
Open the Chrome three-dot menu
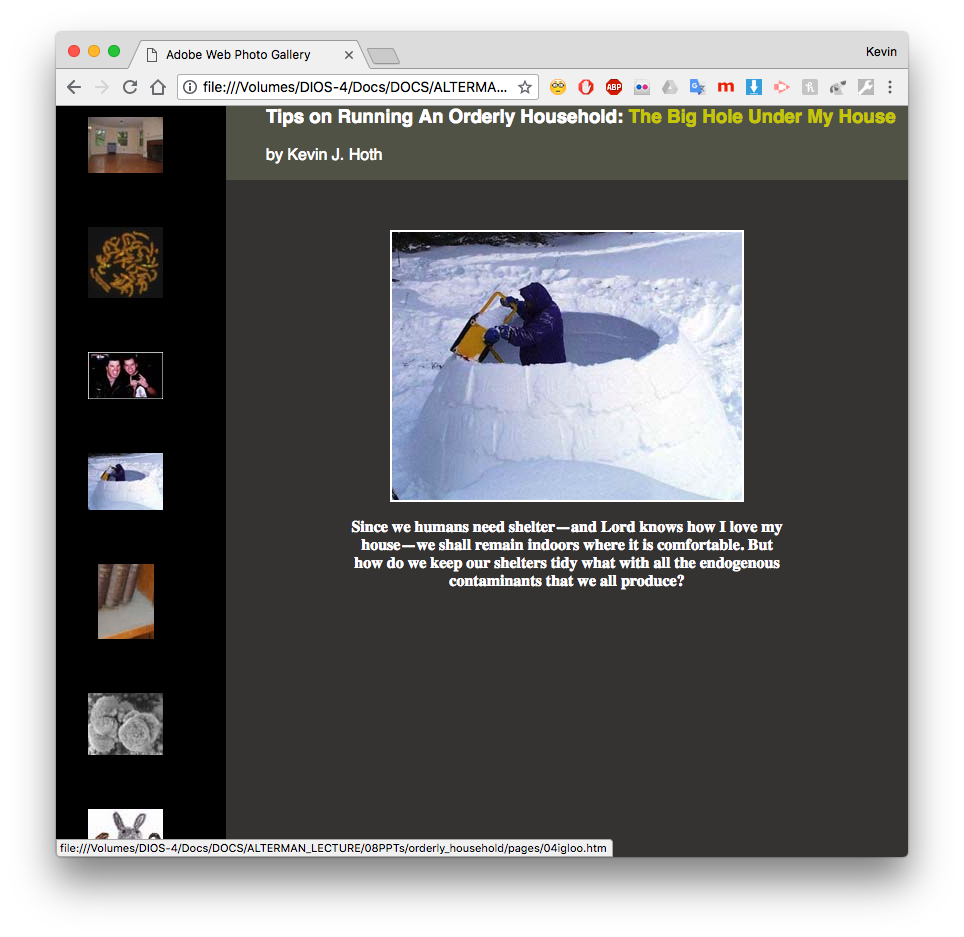click(890, 87)
